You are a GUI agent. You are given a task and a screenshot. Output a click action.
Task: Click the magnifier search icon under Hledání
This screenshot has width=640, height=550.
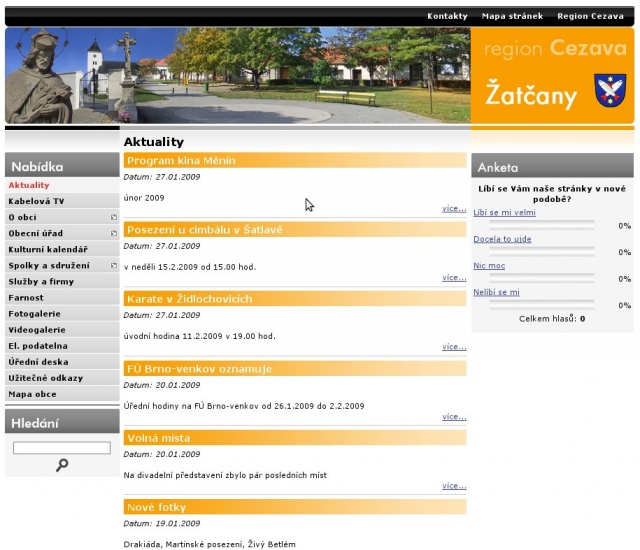pyautogui.click(x=62, y=465)
